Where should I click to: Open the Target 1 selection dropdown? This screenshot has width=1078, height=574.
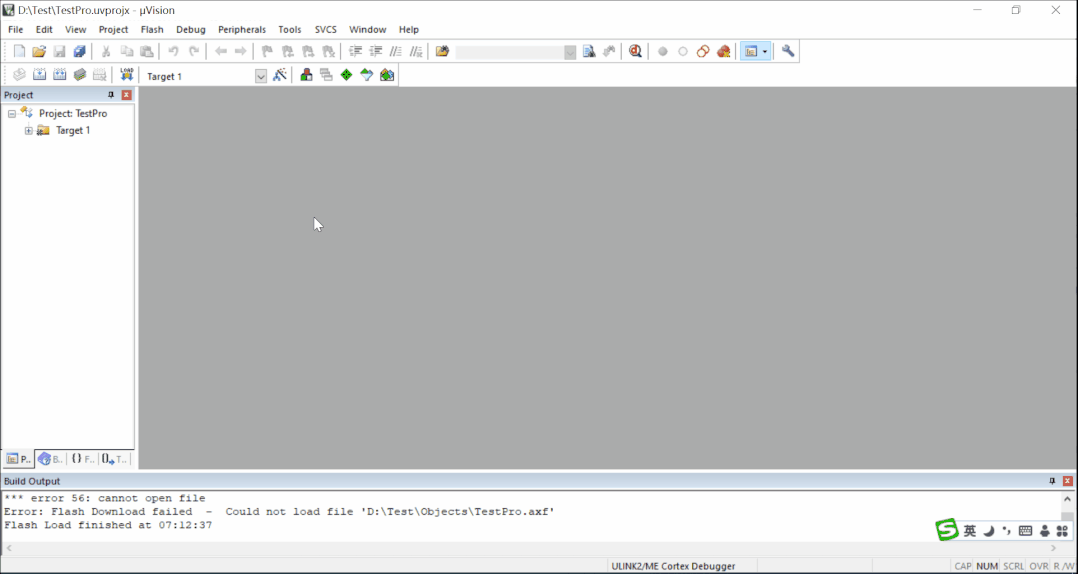pyautogui.click(x=261, y=76)
